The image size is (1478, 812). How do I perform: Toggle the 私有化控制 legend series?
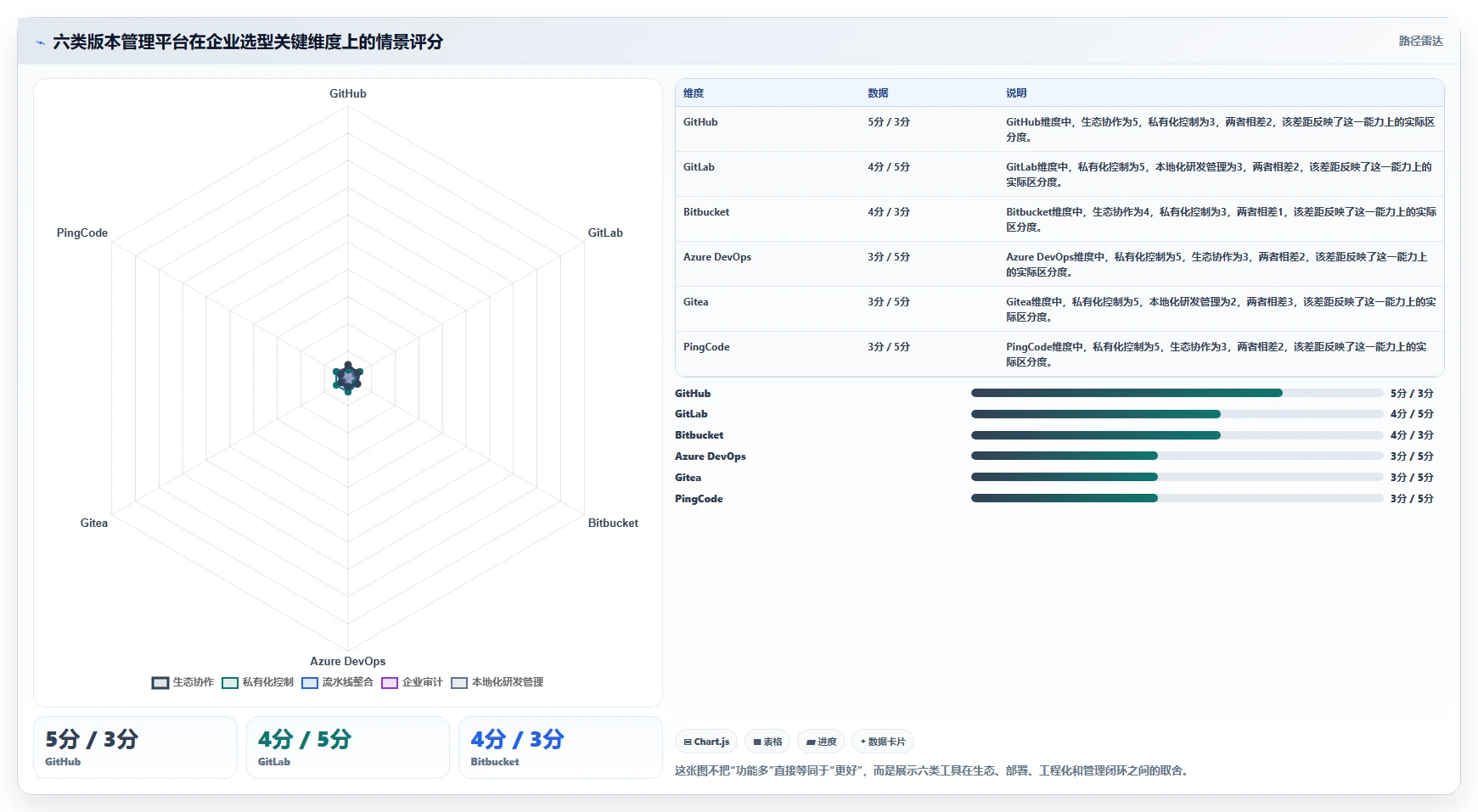coord(257,682)
